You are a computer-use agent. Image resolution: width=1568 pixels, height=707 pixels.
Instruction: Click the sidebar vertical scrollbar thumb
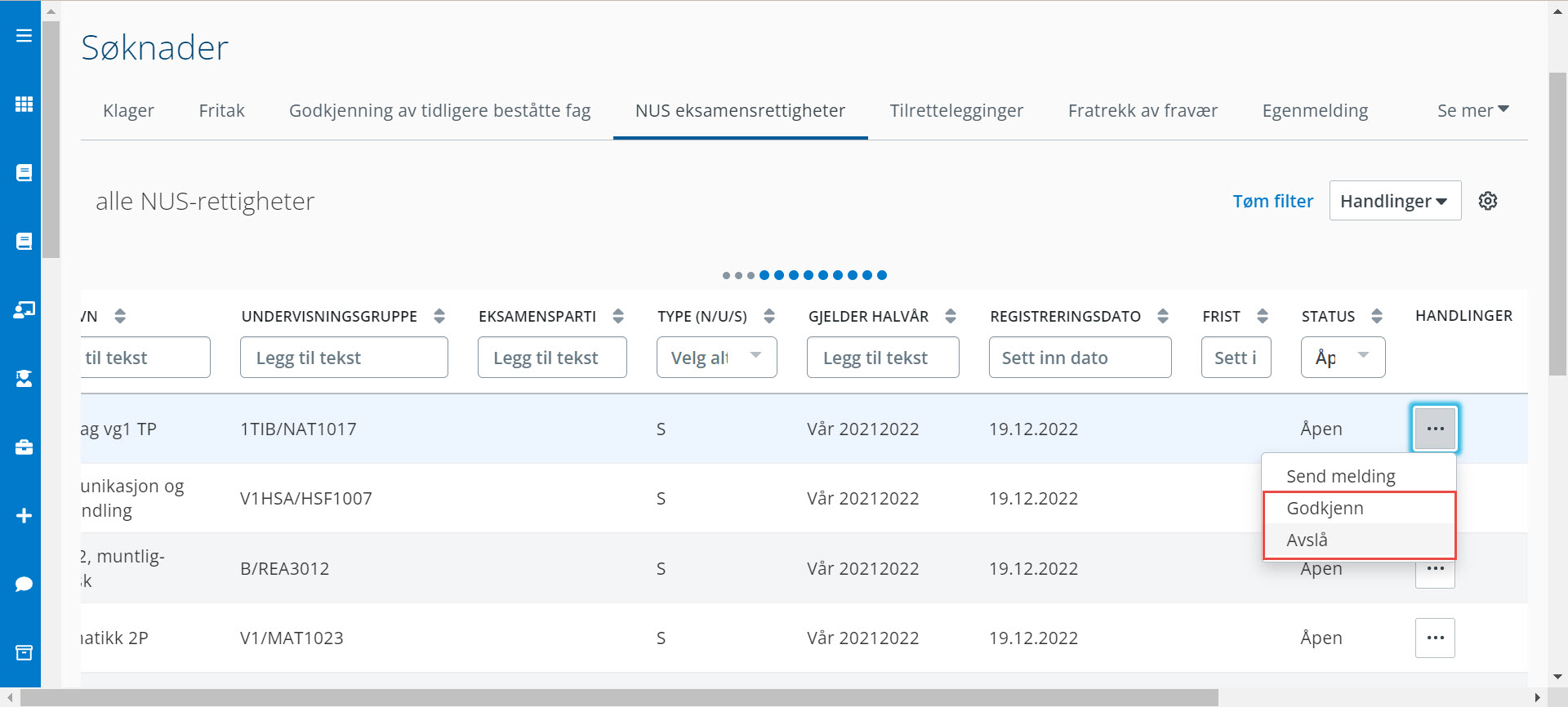click(51, 139)
